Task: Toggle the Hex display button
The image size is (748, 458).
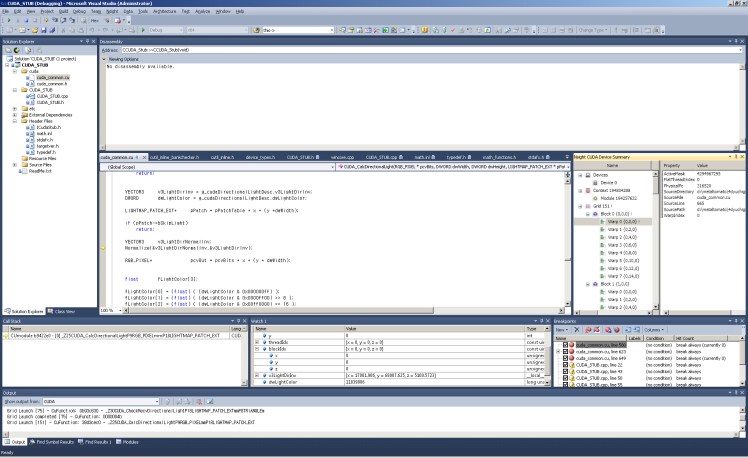Action: click(94, 21)
